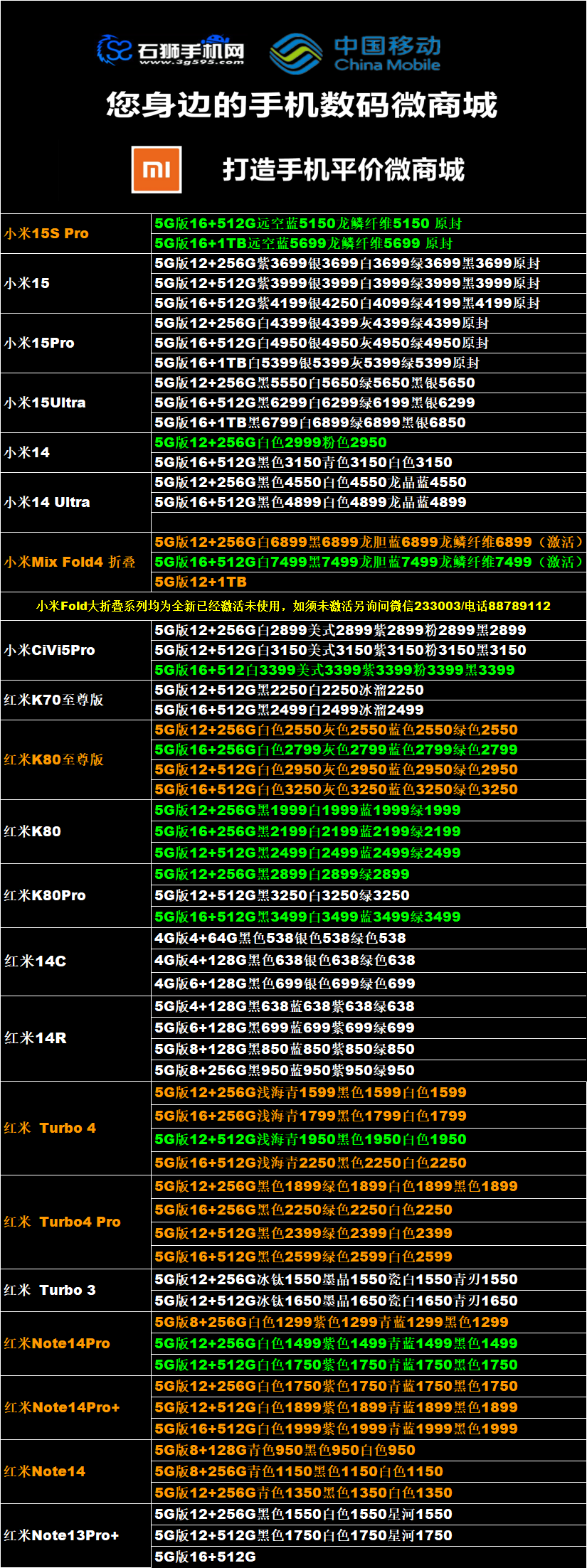Click the 红米14R 8+256G 黑950 row
Image resolution: width=587 pixels, height=1568 pixels.
369,1070
